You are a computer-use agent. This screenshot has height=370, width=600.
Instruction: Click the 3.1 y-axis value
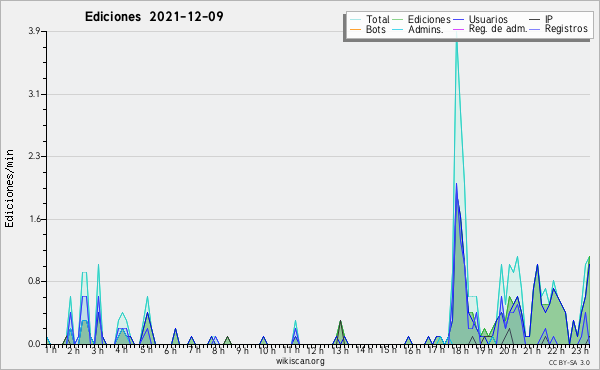35,94
